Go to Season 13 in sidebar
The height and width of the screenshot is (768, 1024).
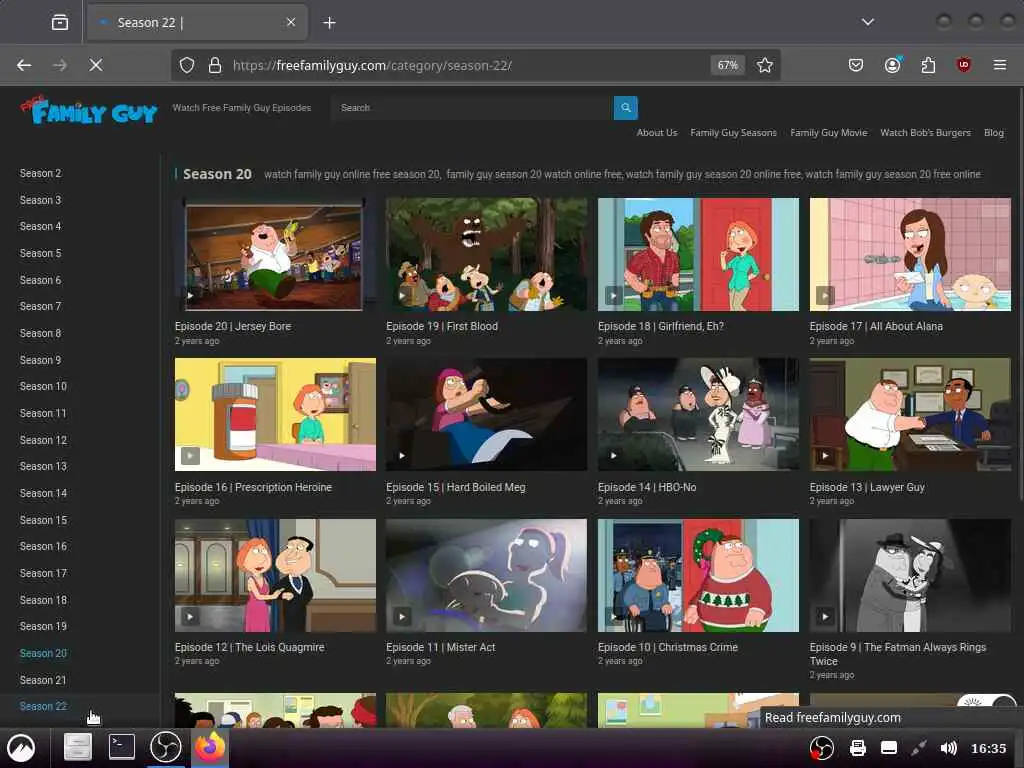pyautogui.click(x=43, y=466)
